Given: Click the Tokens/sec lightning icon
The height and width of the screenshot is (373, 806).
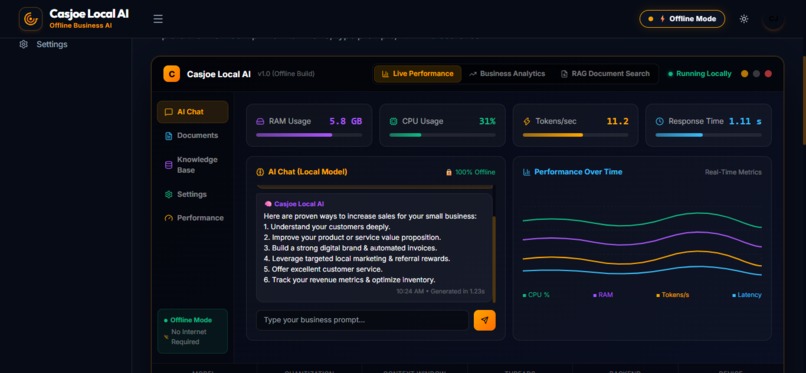Looking at the screenshot, I should coord(526,121).
